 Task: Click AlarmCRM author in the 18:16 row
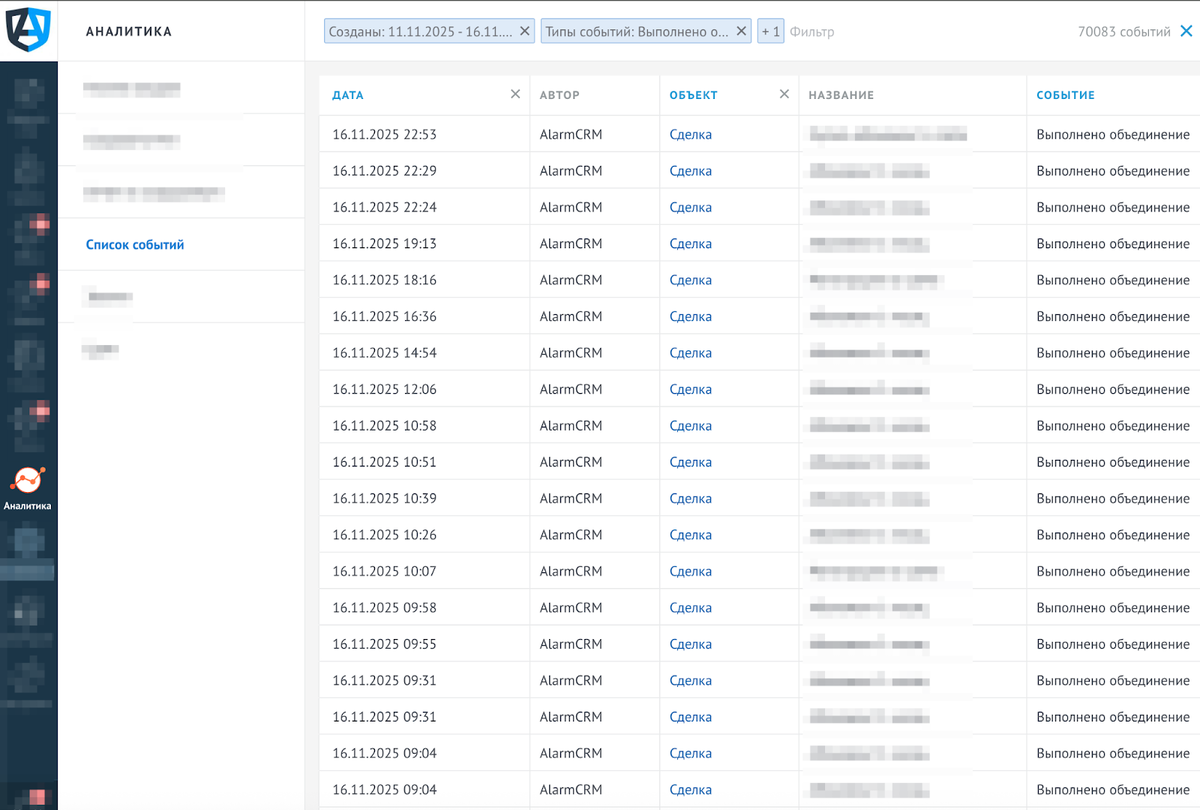[571, 280]
